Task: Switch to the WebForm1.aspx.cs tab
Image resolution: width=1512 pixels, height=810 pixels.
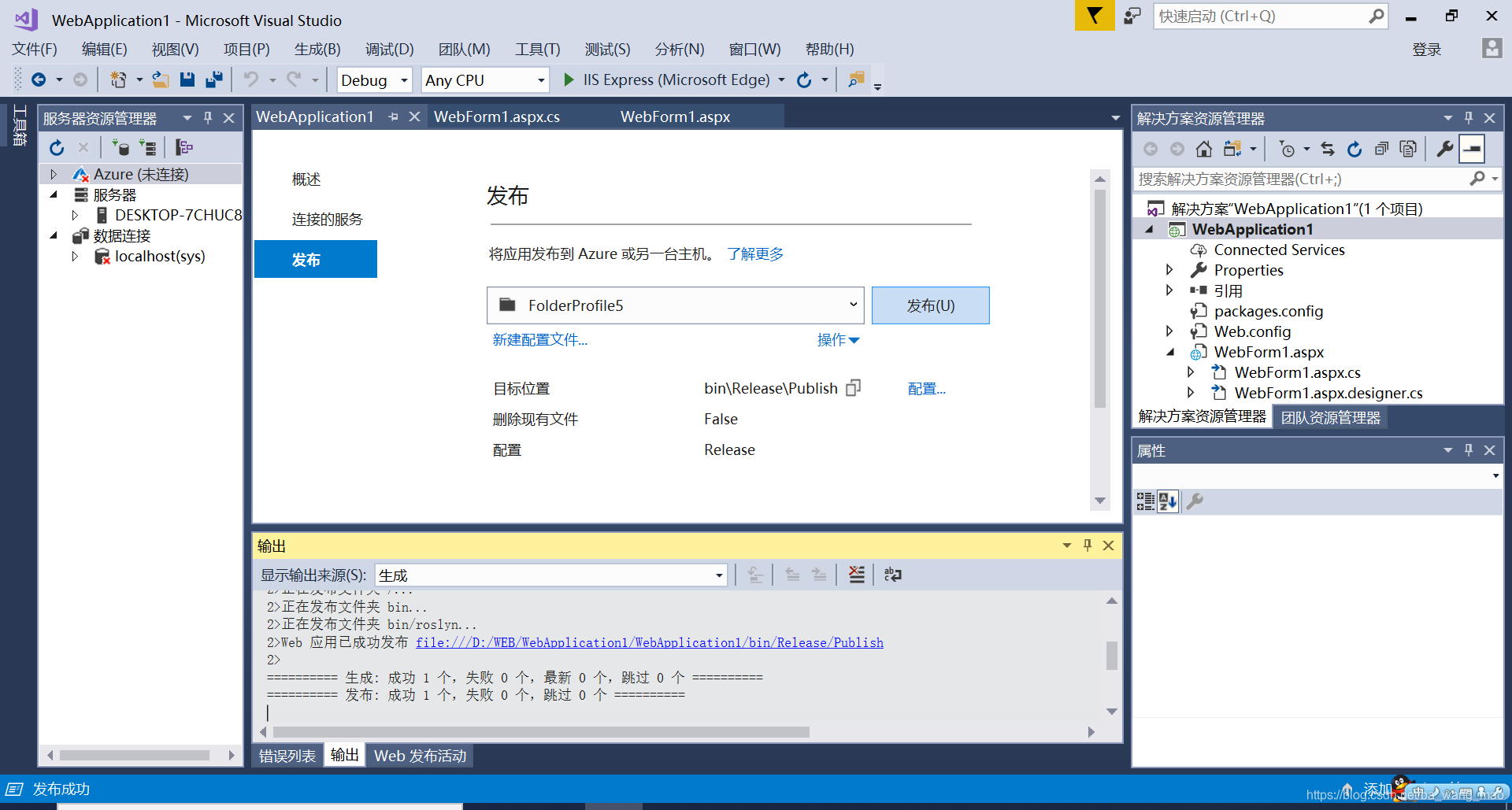Action: [497, 117]
